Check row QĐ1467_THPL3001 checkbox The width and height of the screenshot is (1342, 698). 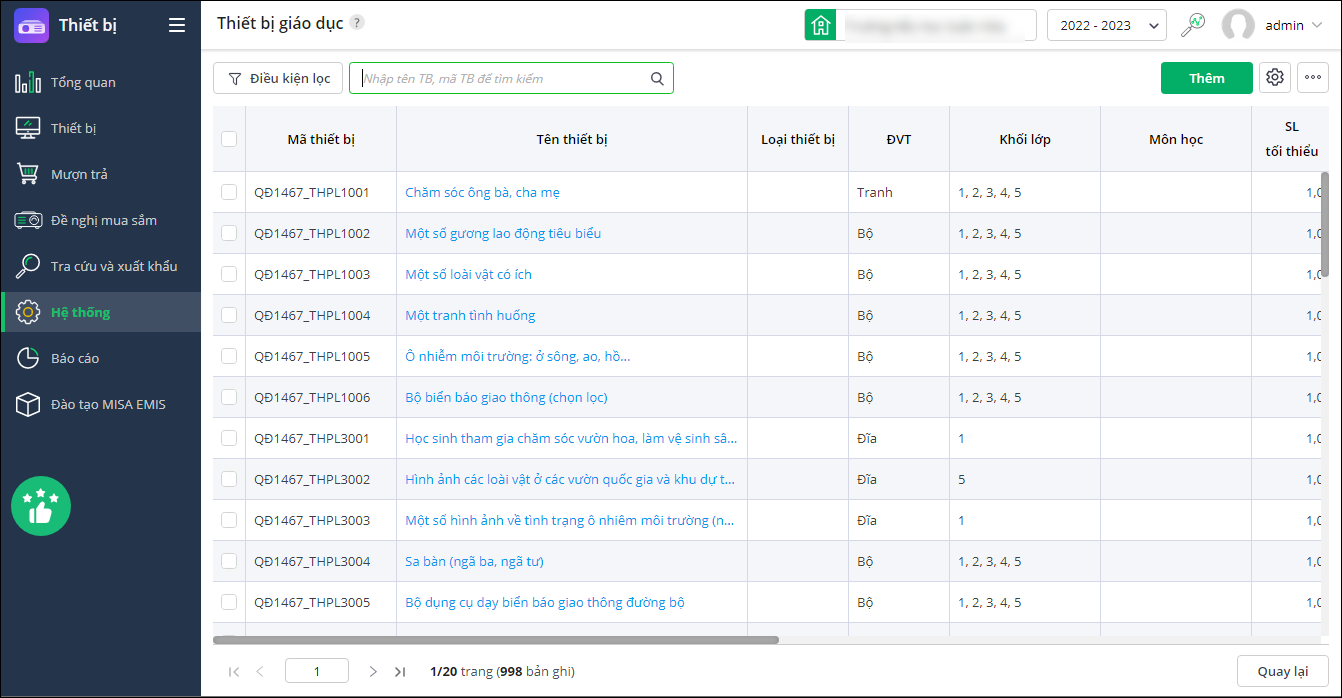click(229, 438)
